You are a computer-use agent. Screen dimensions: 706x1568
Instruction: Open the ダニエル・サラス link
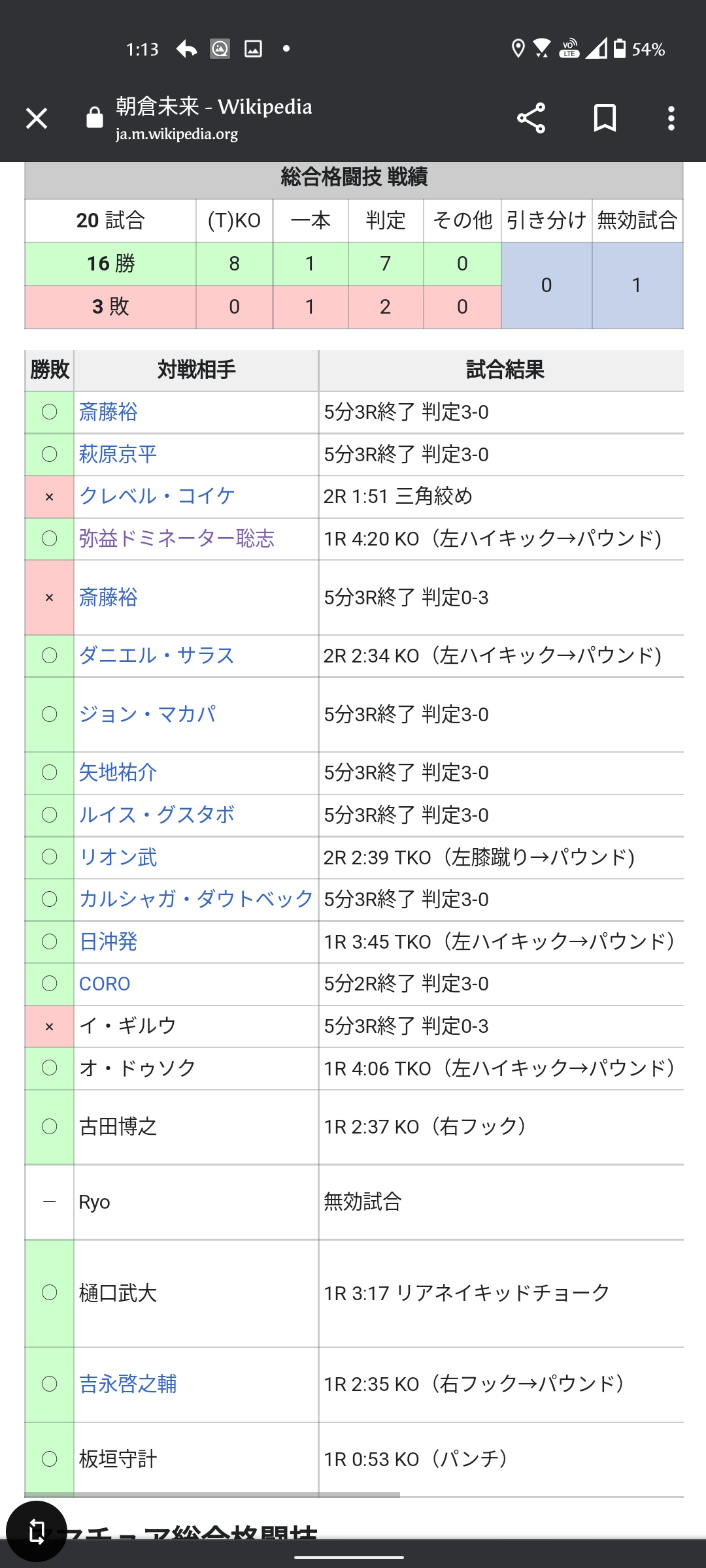[x=157, y=656]
